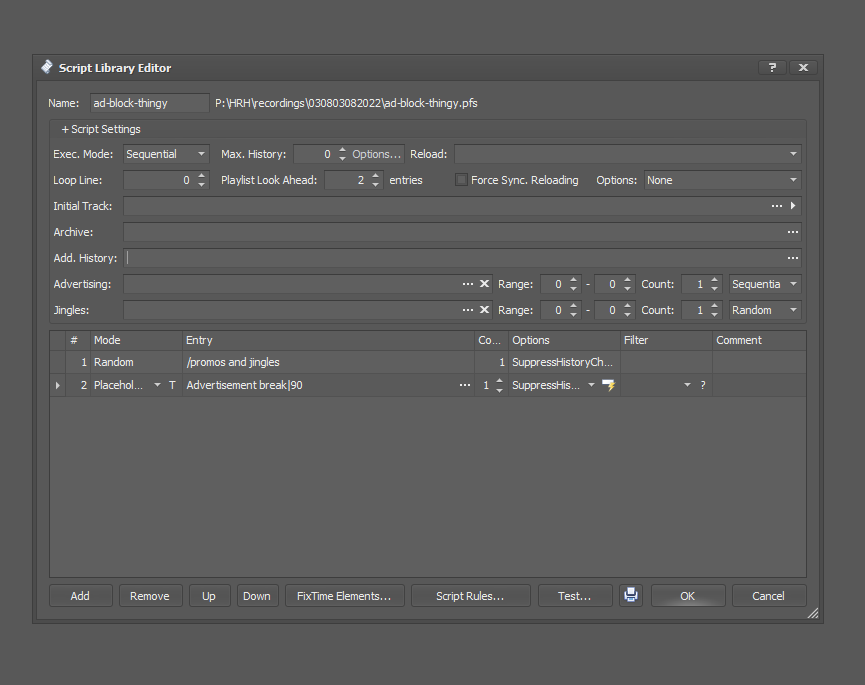Click the printer icon next to Test
The height and width of the screenshot is (685, 865).
point(630,595)
